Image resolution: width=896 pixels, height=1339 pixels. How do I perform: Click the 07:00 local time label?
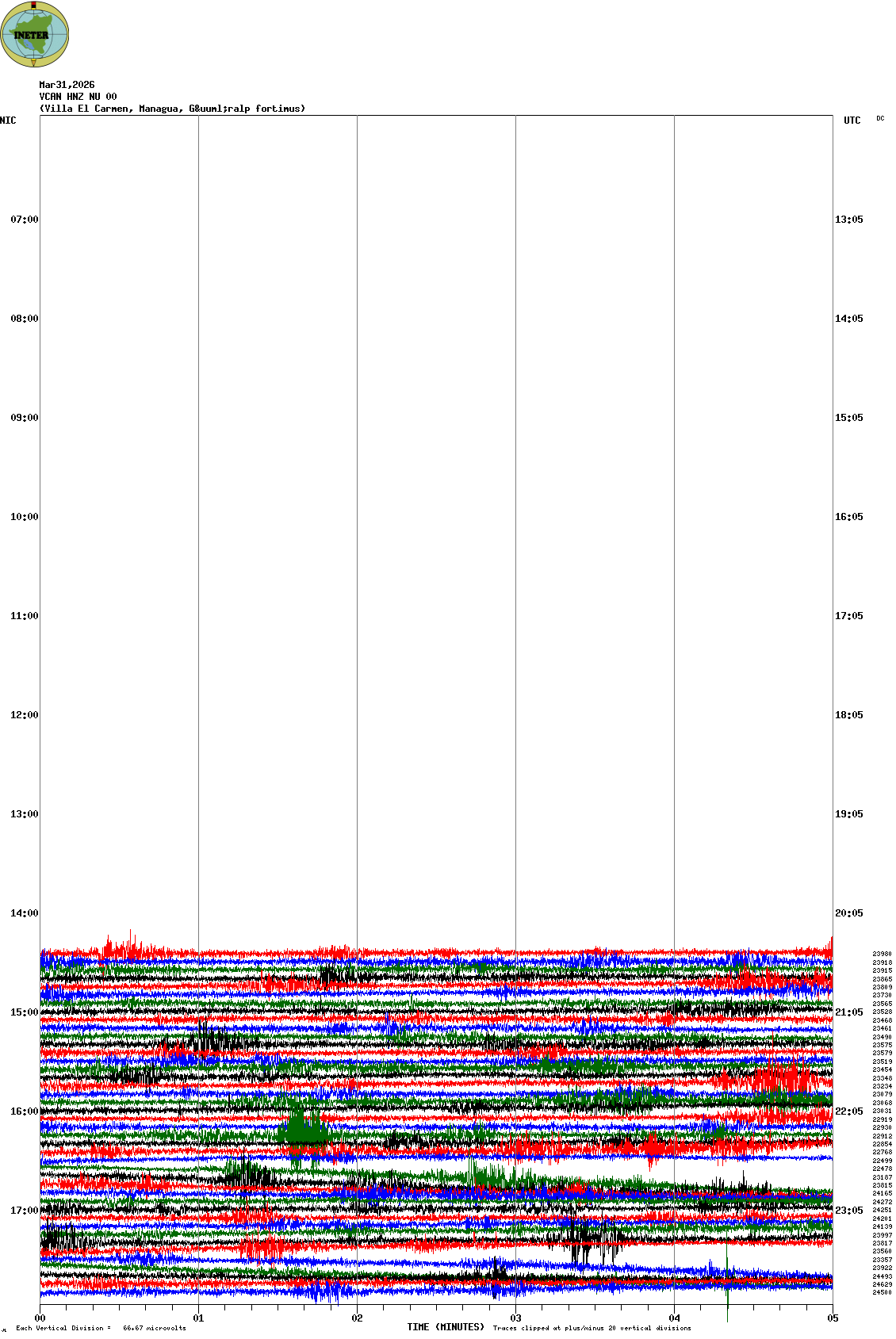tap(24, 220)
